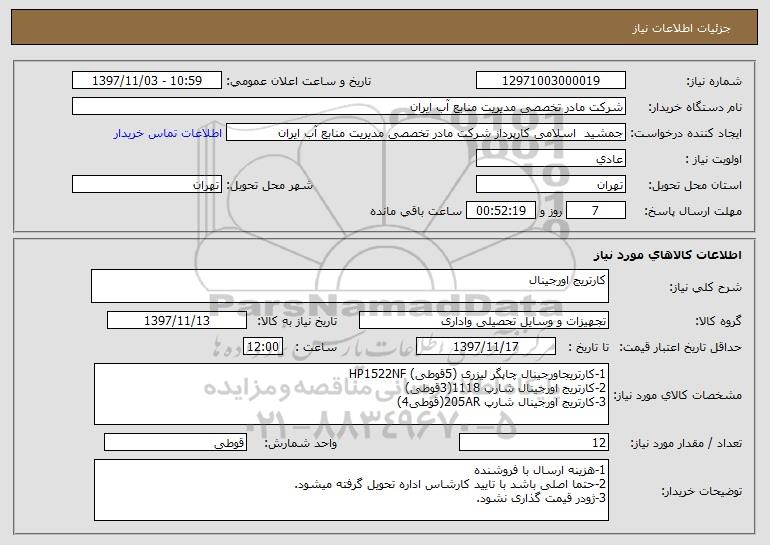This screenshot has width=770, height=545.
Task: Click the note هزینه ارسال با فروشنده
Action: (x=540, y=470)
